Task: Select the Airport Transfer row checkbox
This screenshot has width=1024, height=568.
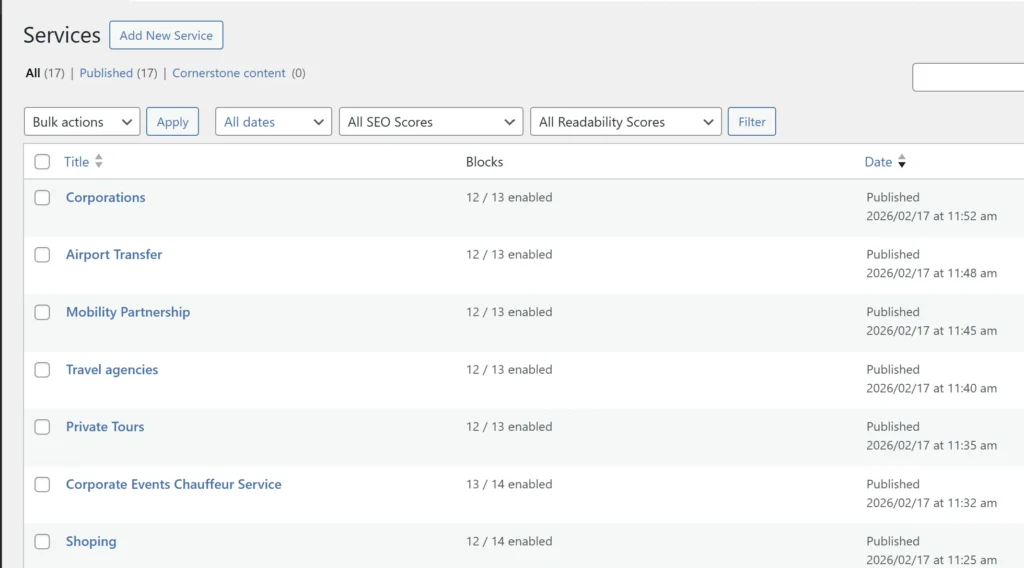Action: tap(42, 255)
